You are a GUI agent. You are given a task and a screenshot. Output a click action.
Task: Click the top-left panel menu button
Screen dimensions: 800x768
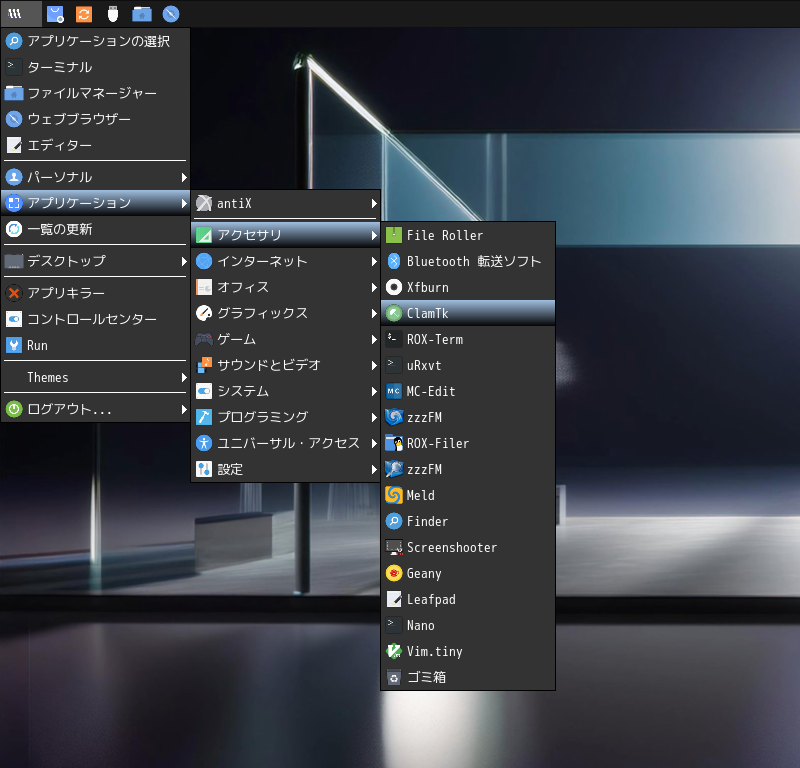[16, 14]
